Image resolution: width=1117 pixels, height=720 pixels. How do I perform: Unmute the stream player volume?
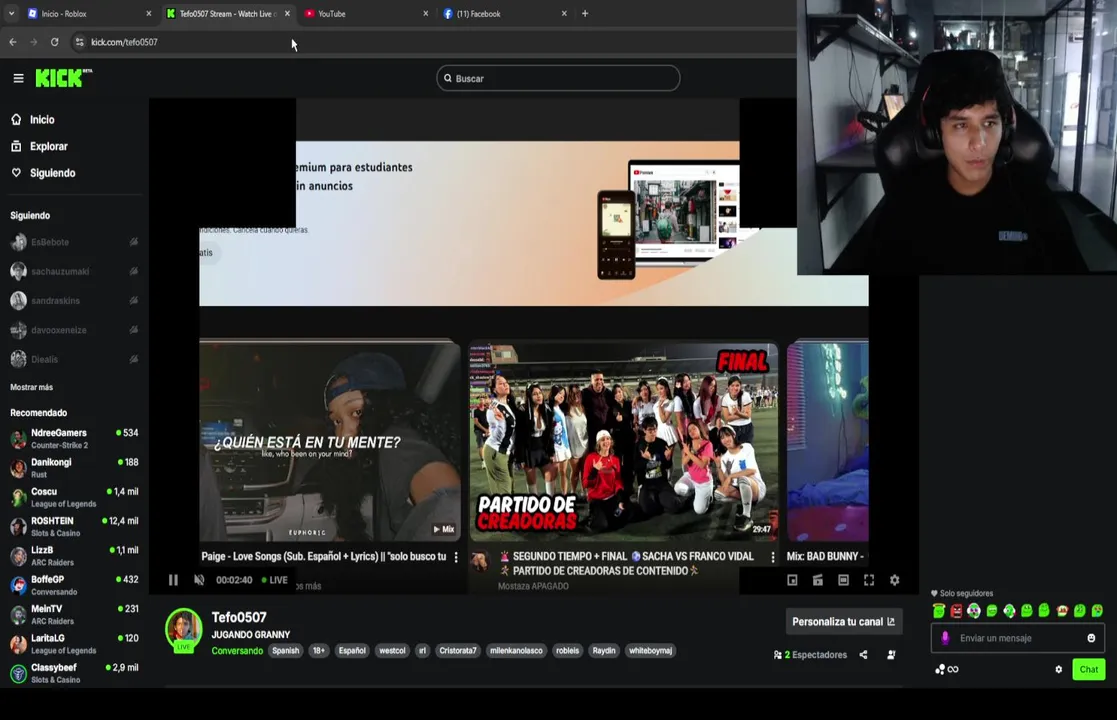[x=199, y=580]
